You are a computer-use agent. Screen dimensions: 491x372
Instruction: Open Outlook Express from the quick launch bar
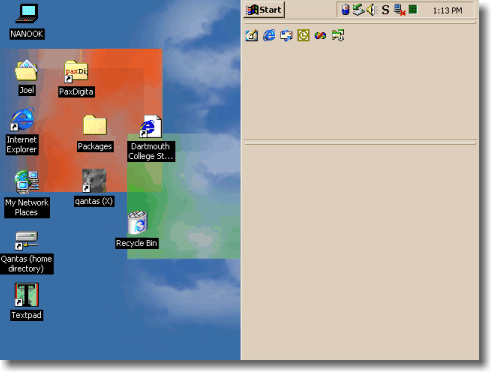pos(286,35)
